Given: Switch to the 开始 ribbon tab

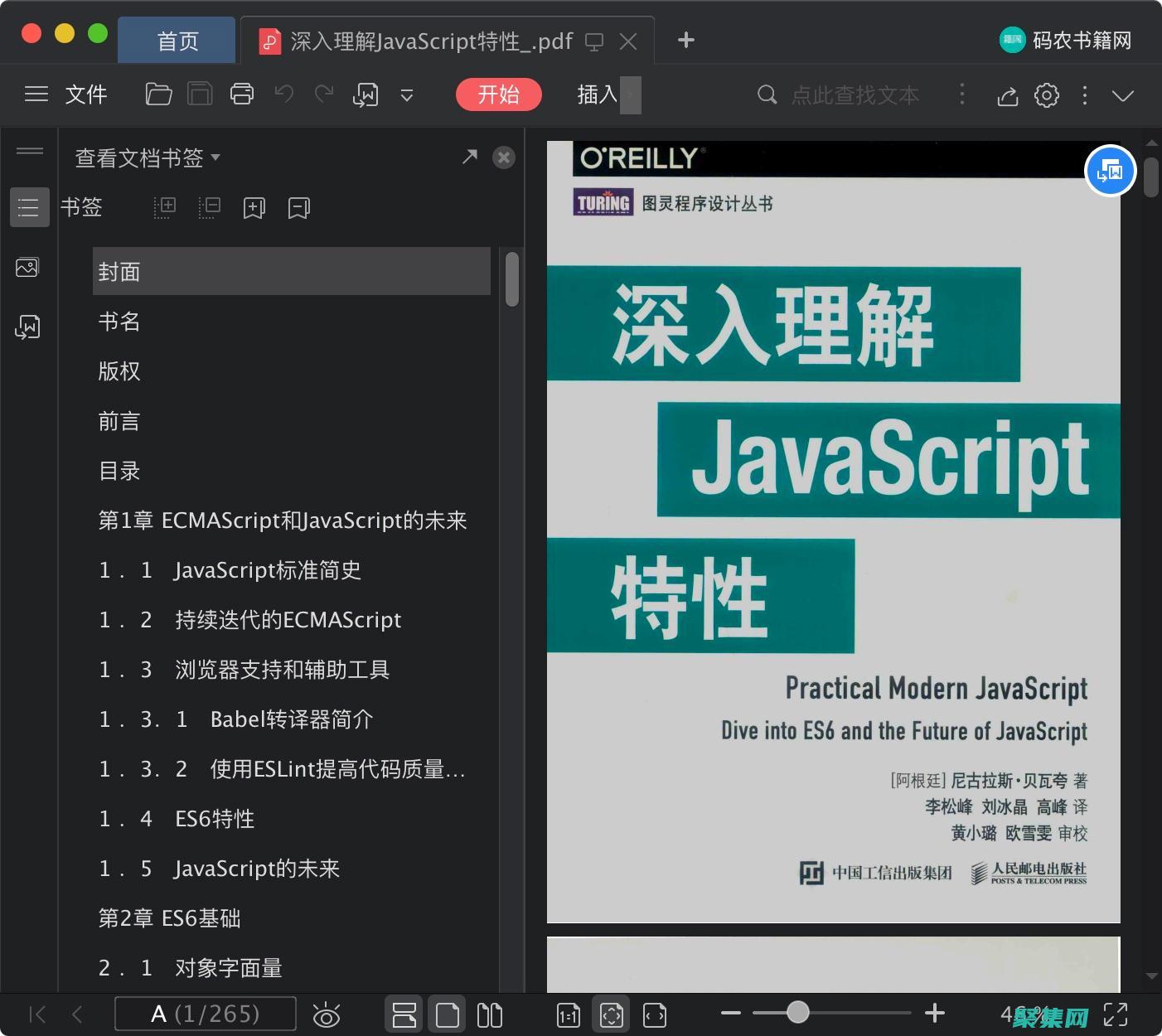Looking at the screenshot, I should (498, 94).
